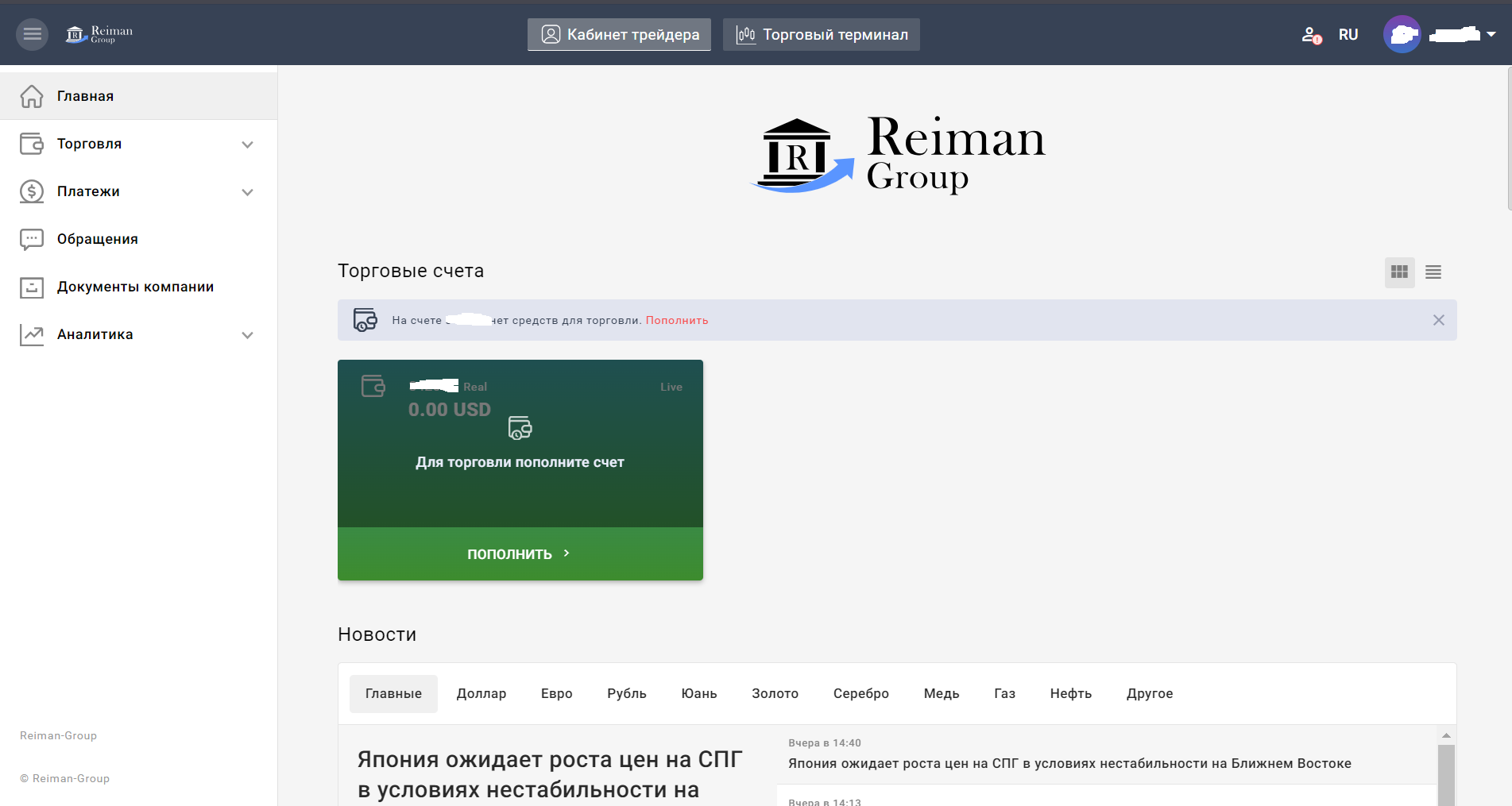The height and width of the screenshot is (806, 1512).
Task: Open Кабинет трейдера section
Action: [x=620, y=34]
